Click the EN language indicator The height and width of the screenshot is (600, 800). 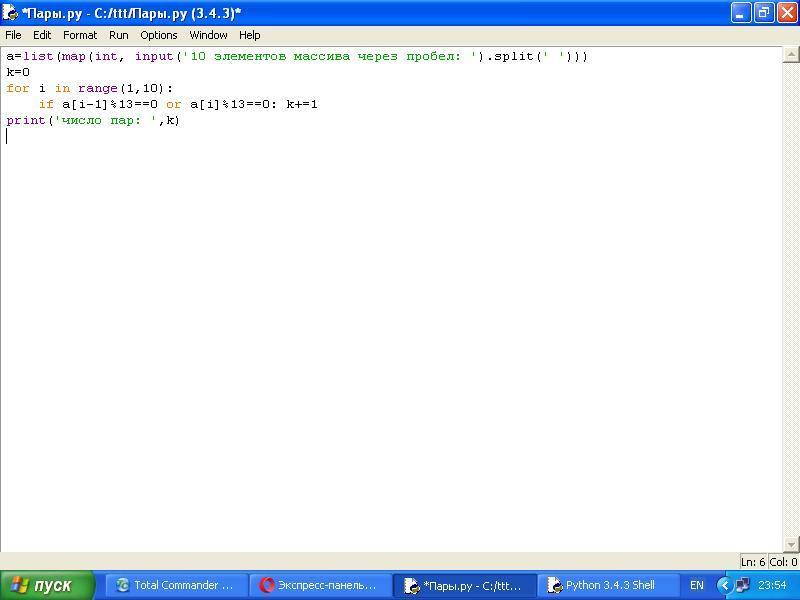[697, 585]
